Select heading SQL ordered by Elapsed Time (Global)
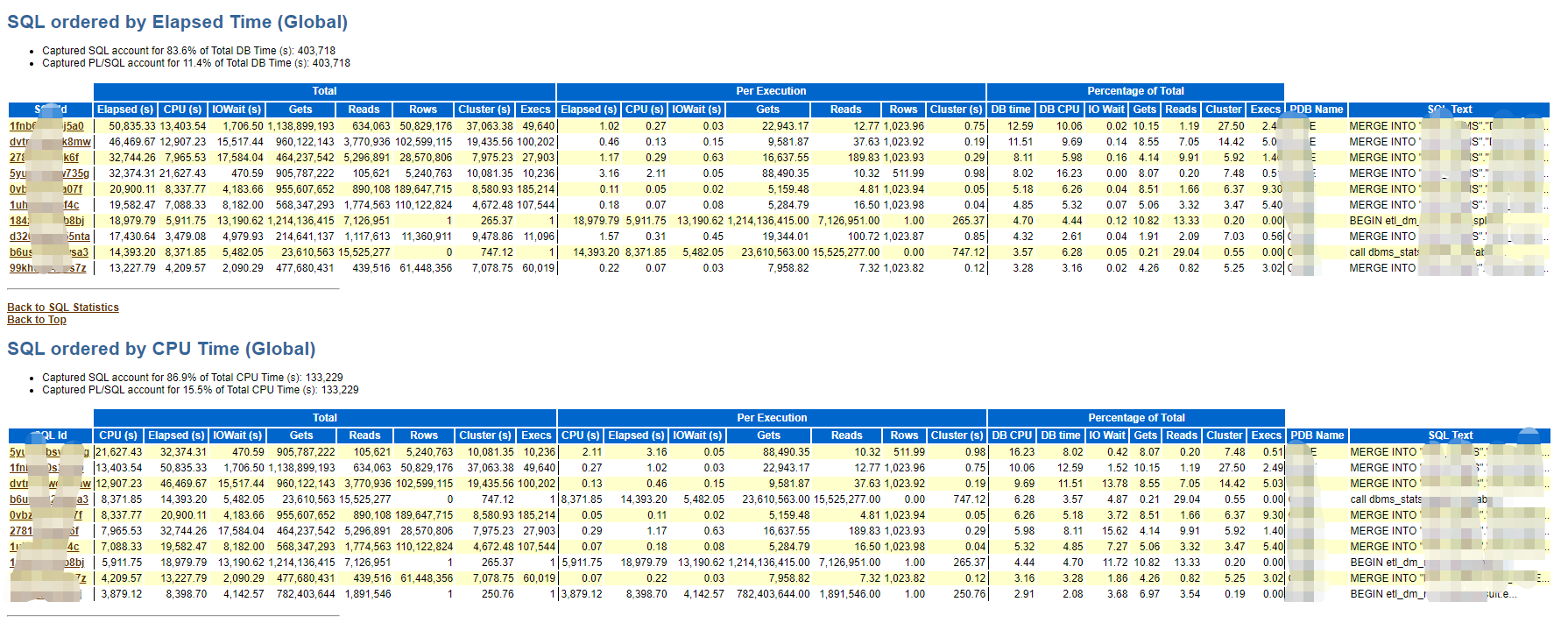The height and width of the screenshot is (623, 1568). tap(178, 22)
